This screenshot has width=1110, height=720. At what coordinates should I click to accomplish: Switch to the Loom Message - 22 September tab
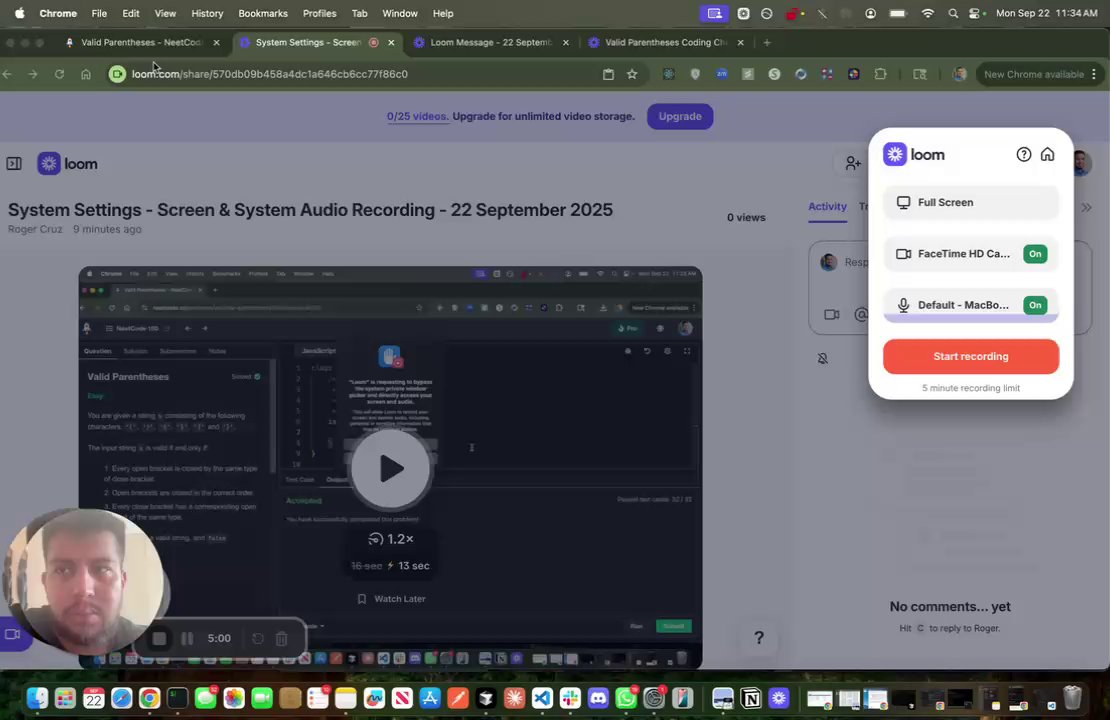click(x=491, y=42)
